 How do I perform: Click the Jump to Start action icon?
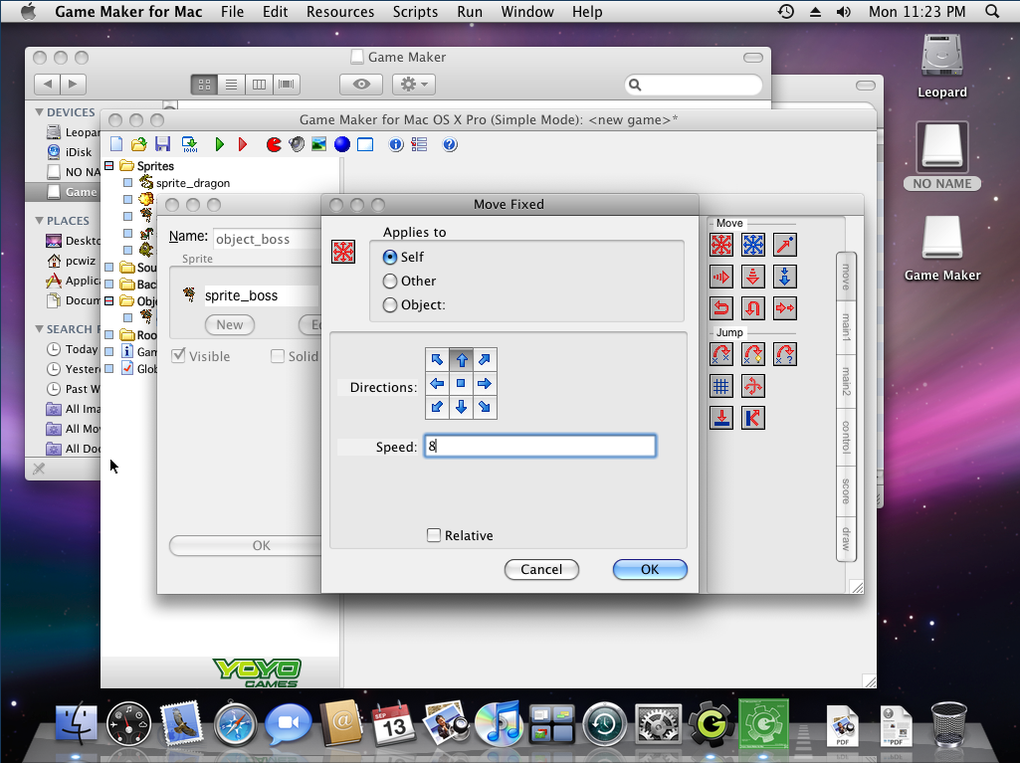tap(753, 355)
